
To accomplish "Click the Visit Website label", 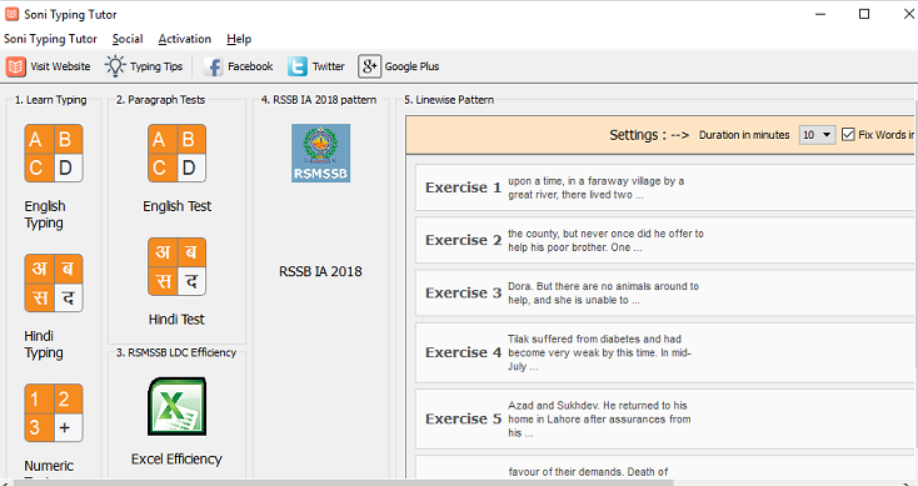I will click(x=60, y=67).
